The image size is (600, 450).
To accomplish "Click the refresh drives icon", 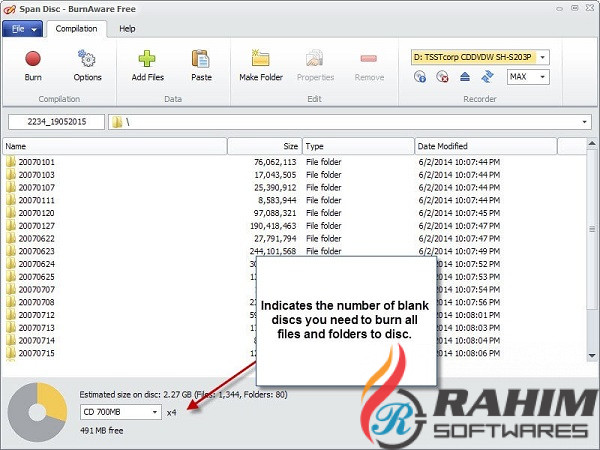I will pyautogui.click(x=488, y=77).
